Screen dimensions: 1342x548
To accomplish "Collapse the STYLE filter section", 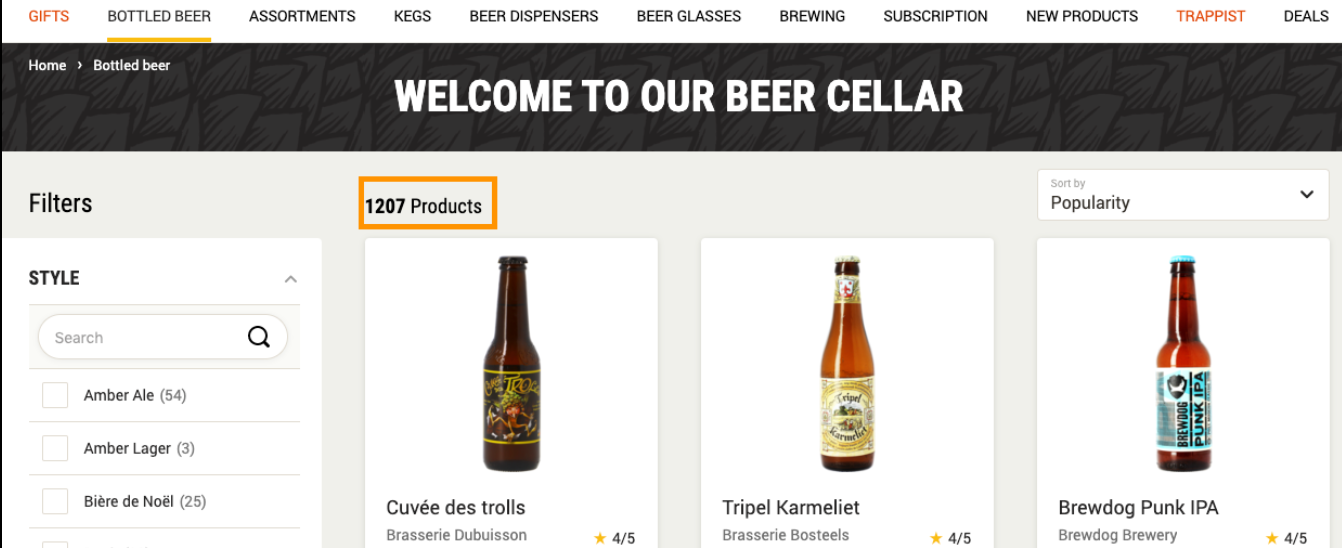I will pyautogui.click(x=290, y=279).
